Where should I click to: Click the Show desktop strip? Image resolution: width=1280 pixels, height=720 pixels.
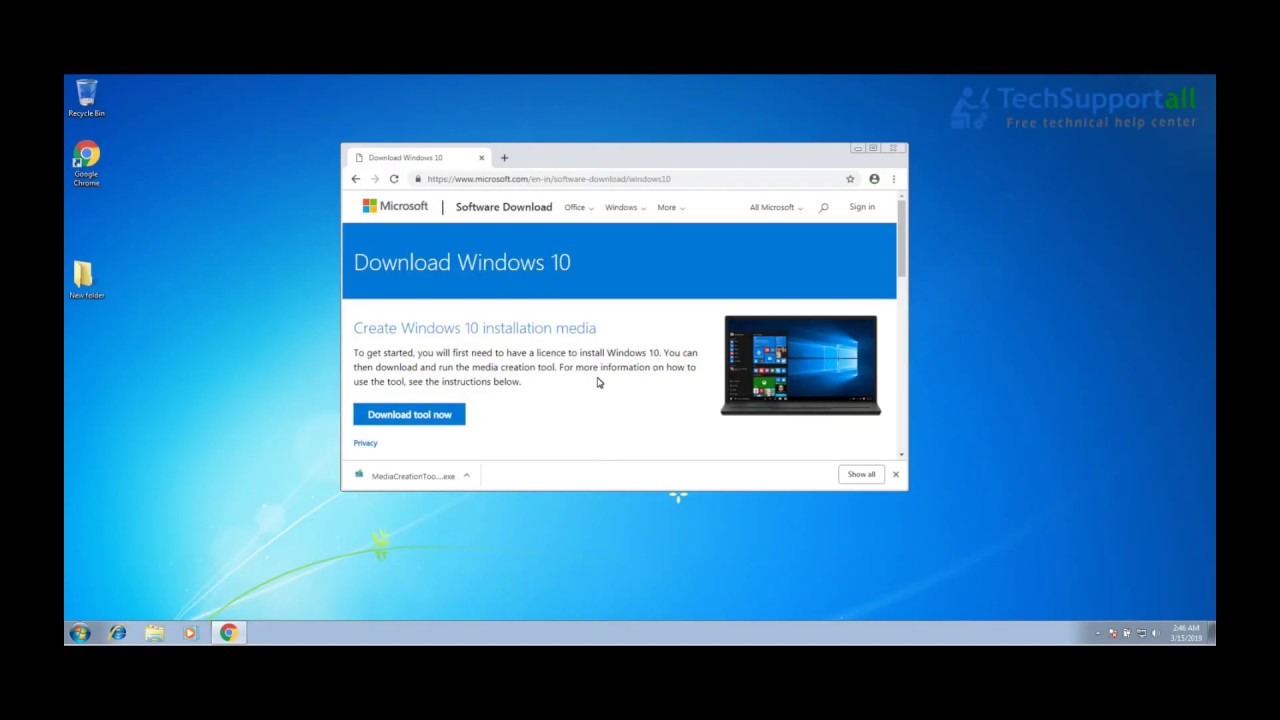click(1211, 633)
